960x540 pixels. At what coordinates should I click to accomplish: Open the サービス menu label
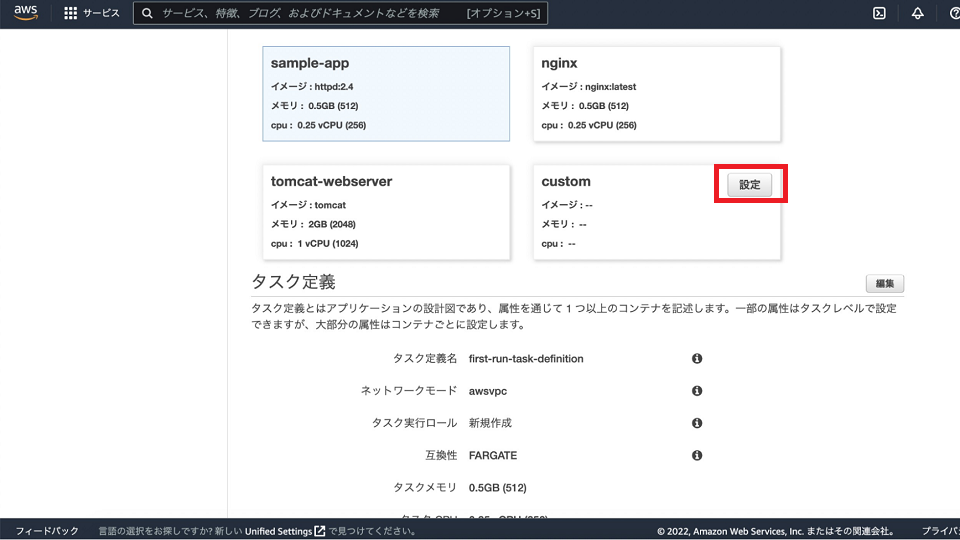[101, 13]
